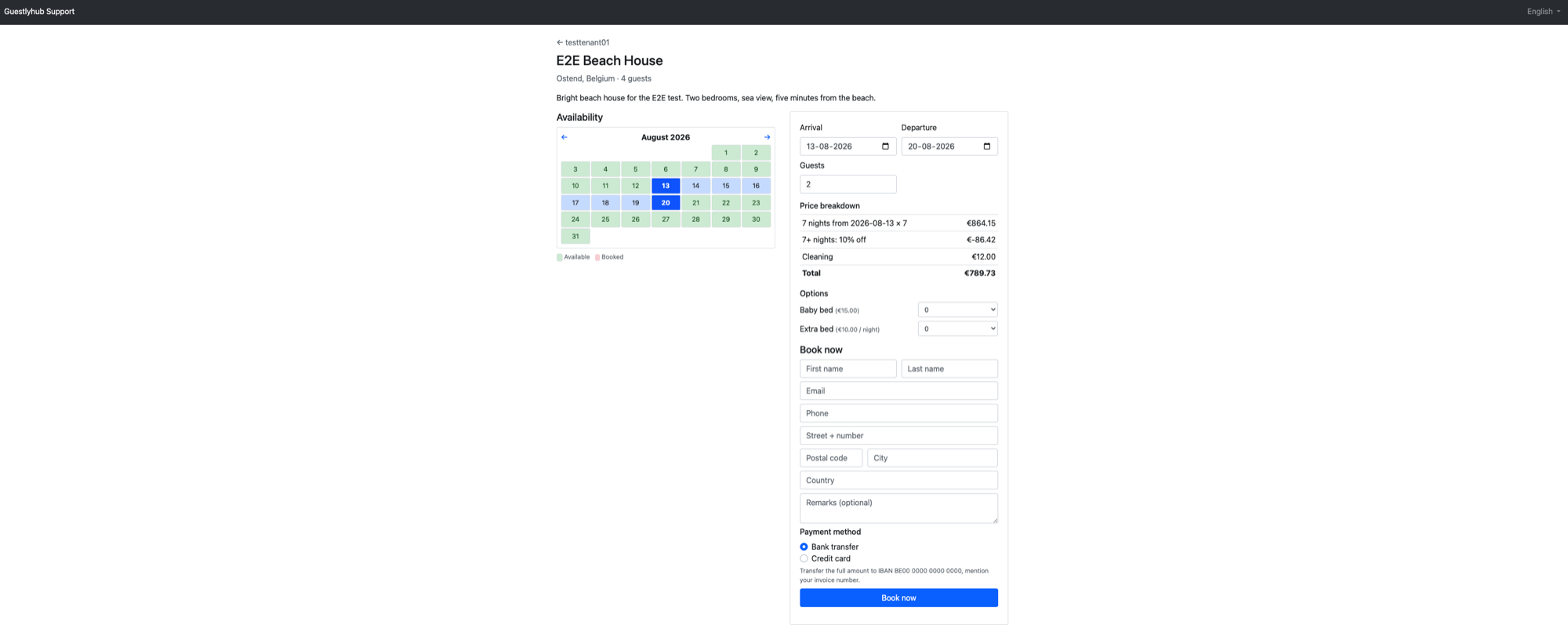Viewport: 1568px width, 643px height.
Task: Open the English language dropdown
Action: (x=1543, y=12)
